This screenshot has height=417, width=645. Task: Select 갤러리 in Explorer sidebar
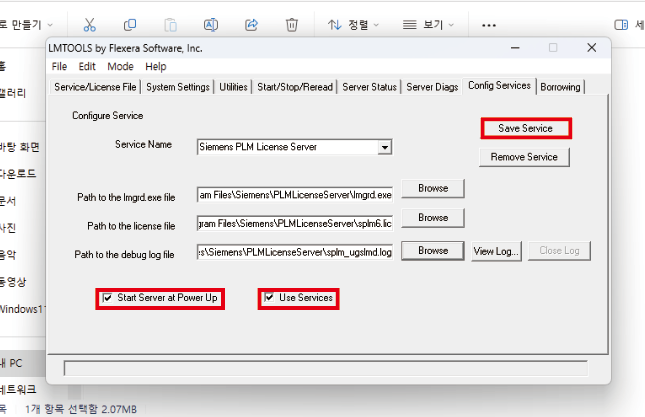pos(13,93)
